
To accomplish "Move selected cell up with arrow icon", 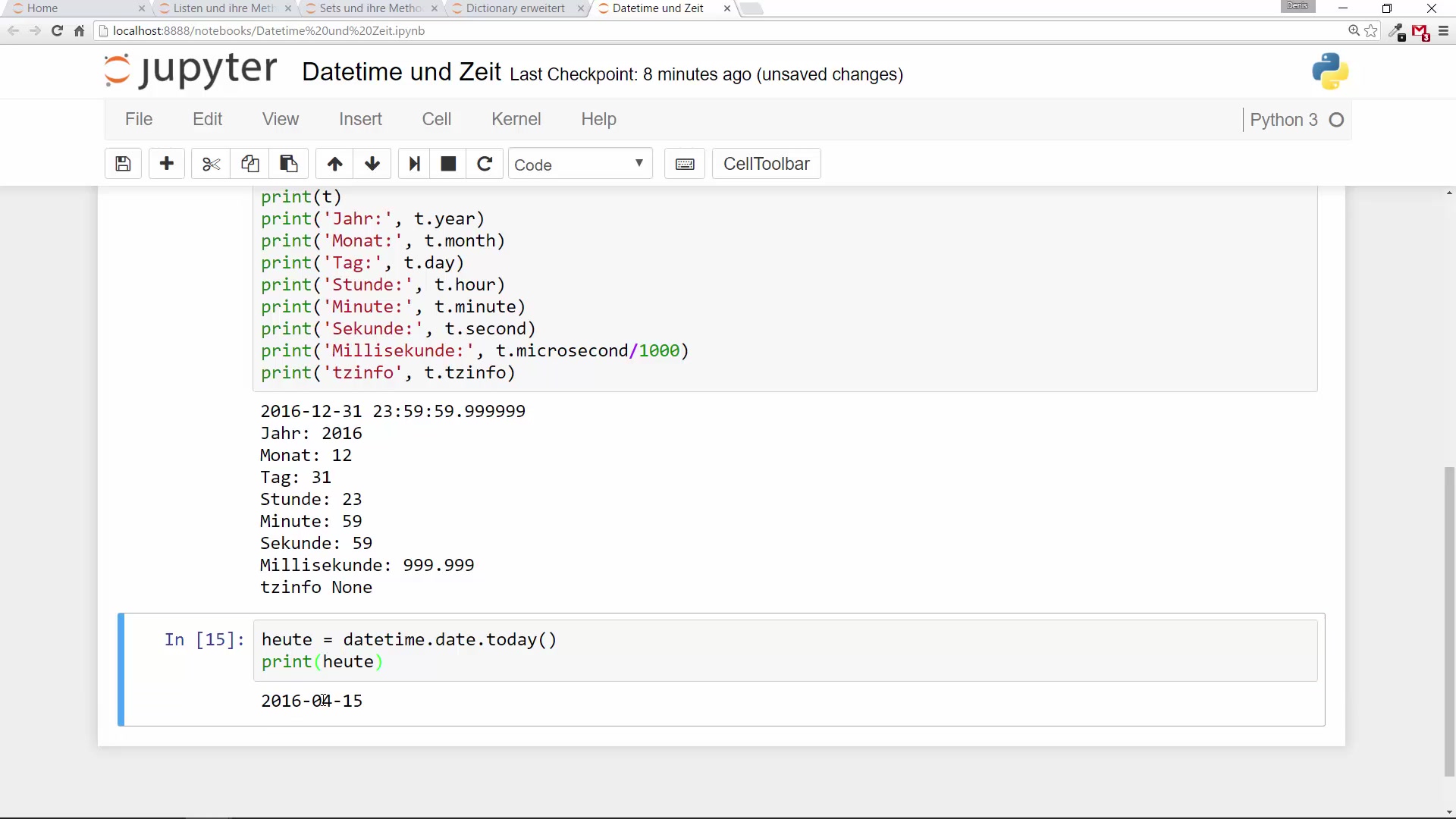I will coord(334,164).
